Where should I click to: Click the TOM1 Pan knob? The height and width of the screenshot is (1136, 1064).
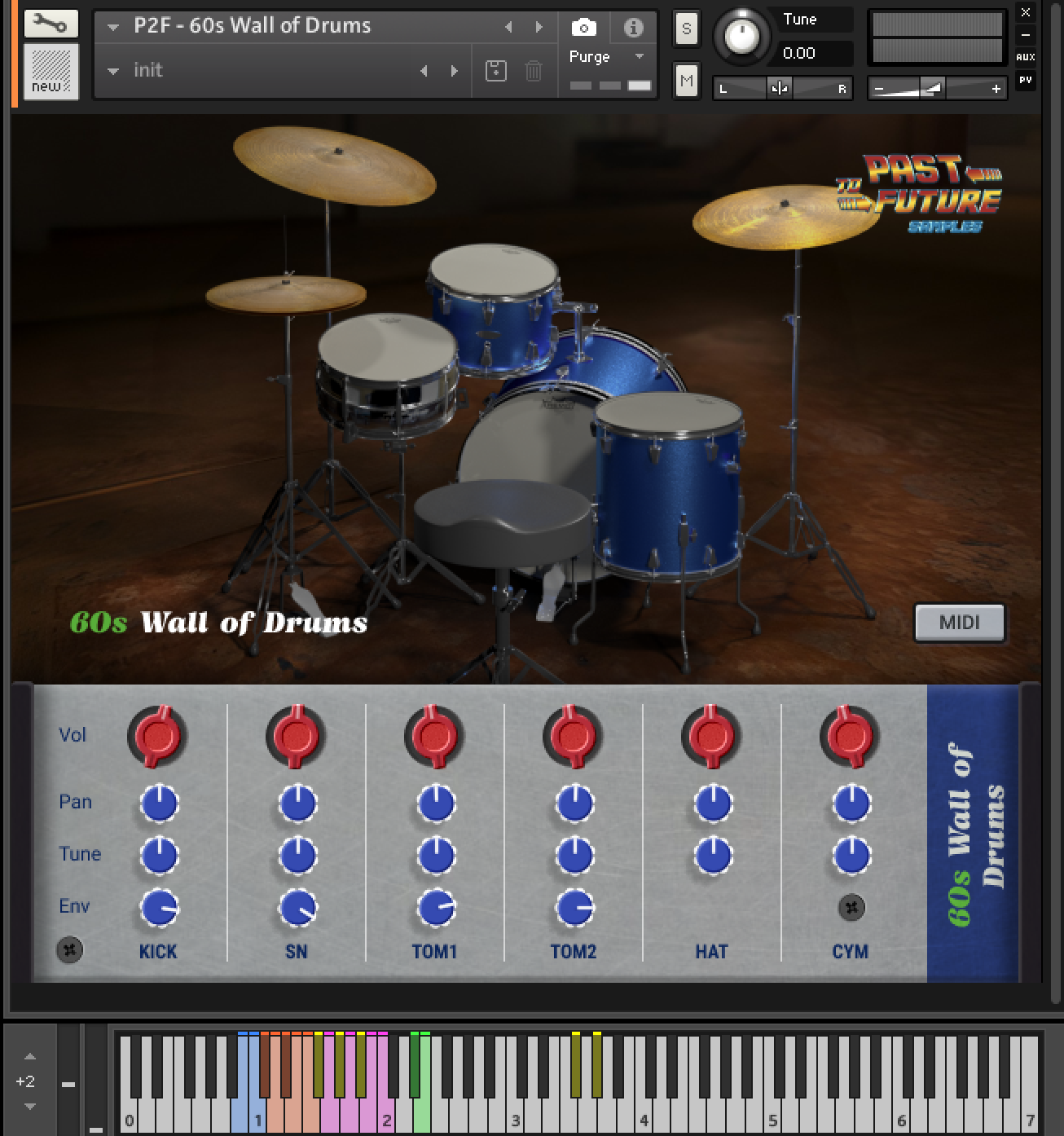(x=436, y=804)
